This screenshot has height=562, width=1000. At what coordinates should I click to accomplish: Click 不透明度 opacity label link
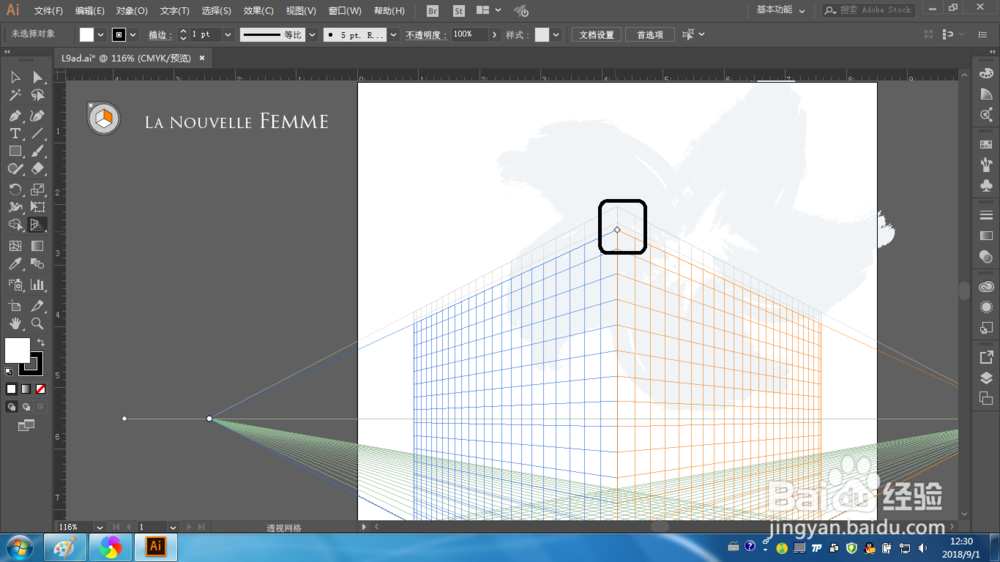[426, 35]
